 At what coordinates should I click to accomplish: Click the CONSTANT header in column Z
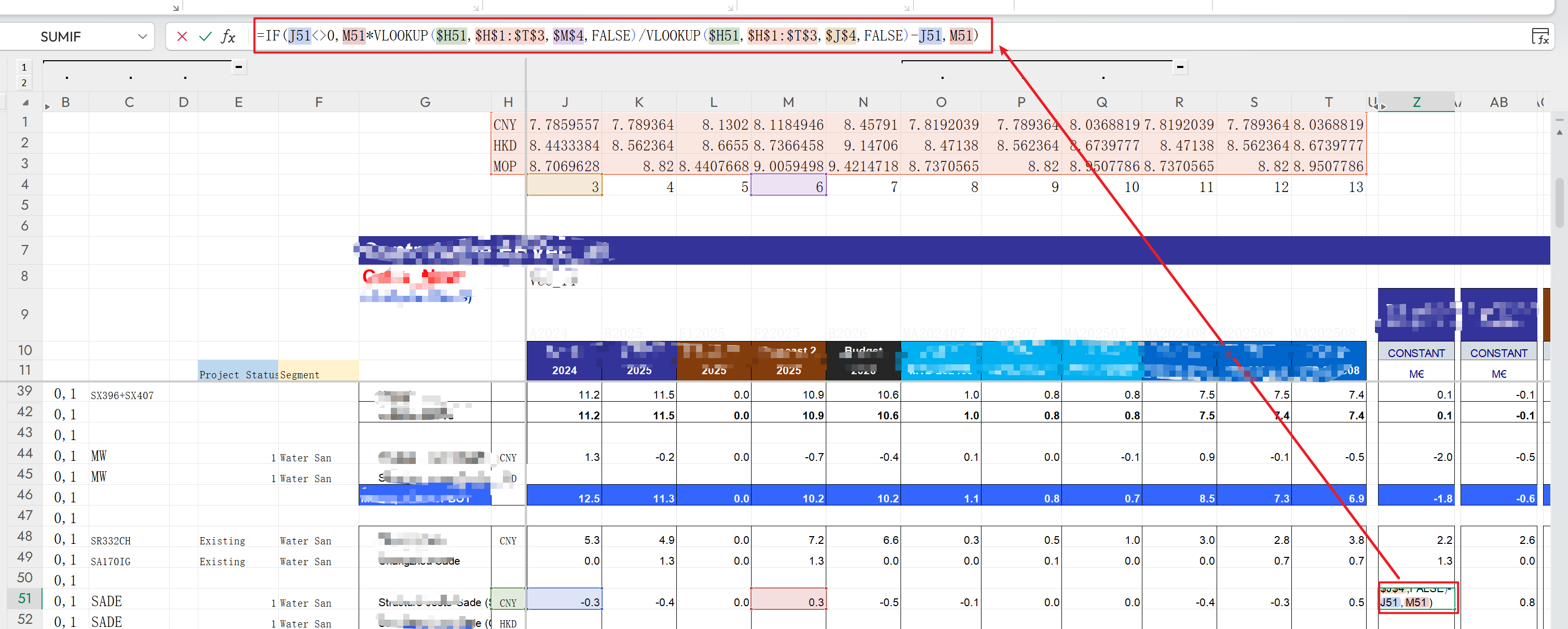point(1416,353)
